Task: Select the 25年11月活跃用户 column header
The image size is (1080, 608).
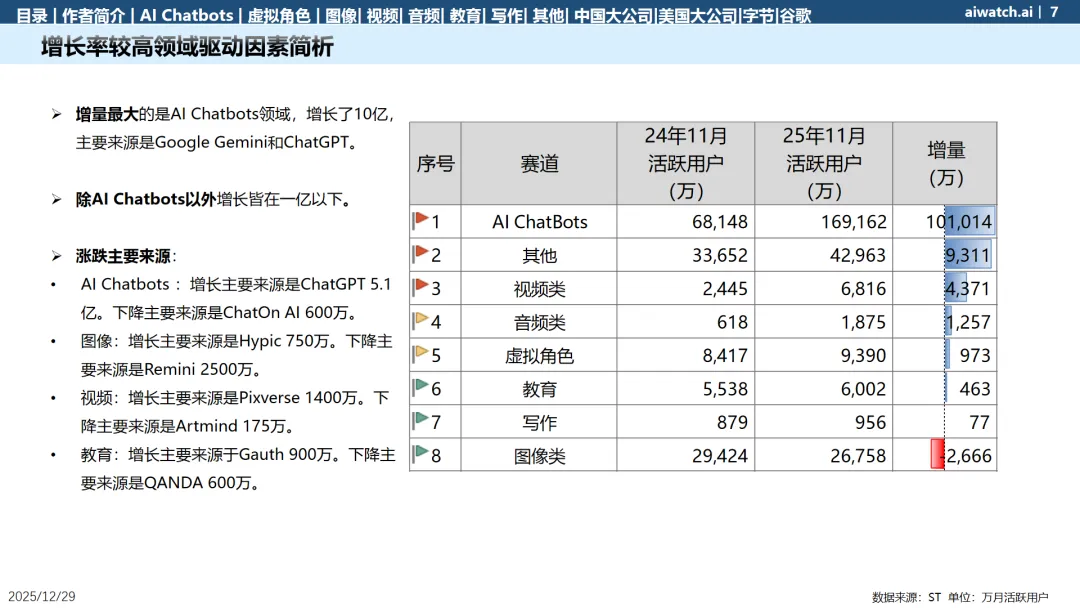Action: tap(824, 164)
